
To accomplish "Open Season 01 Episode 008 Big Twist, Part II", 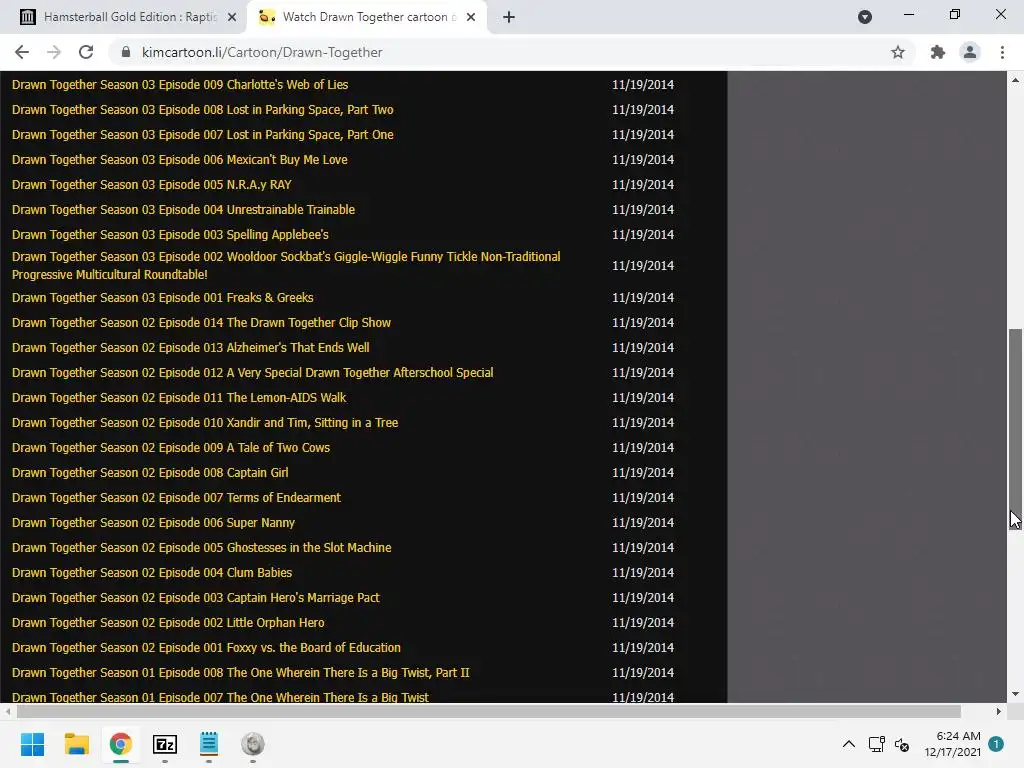I will point(240,673).
